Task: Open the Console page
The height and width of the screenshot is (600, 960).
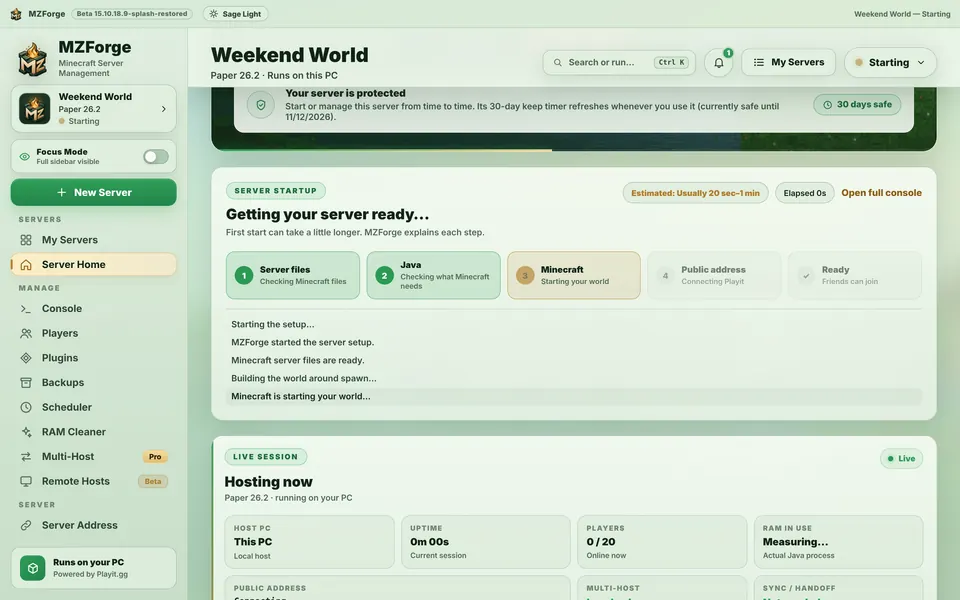Action: (x=94, y=309)
